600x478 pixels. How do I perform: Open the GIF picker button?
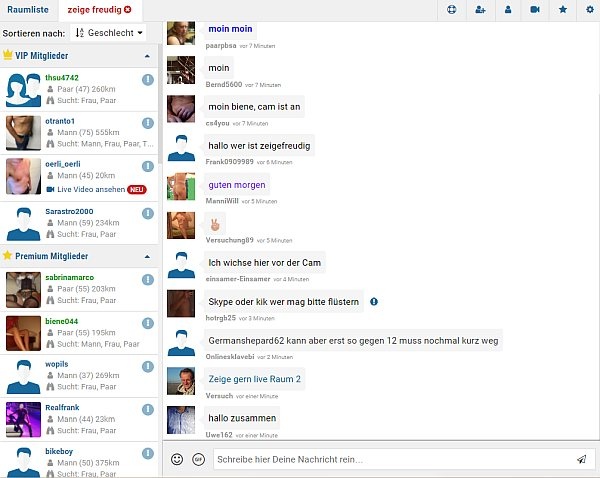[198, 459]
